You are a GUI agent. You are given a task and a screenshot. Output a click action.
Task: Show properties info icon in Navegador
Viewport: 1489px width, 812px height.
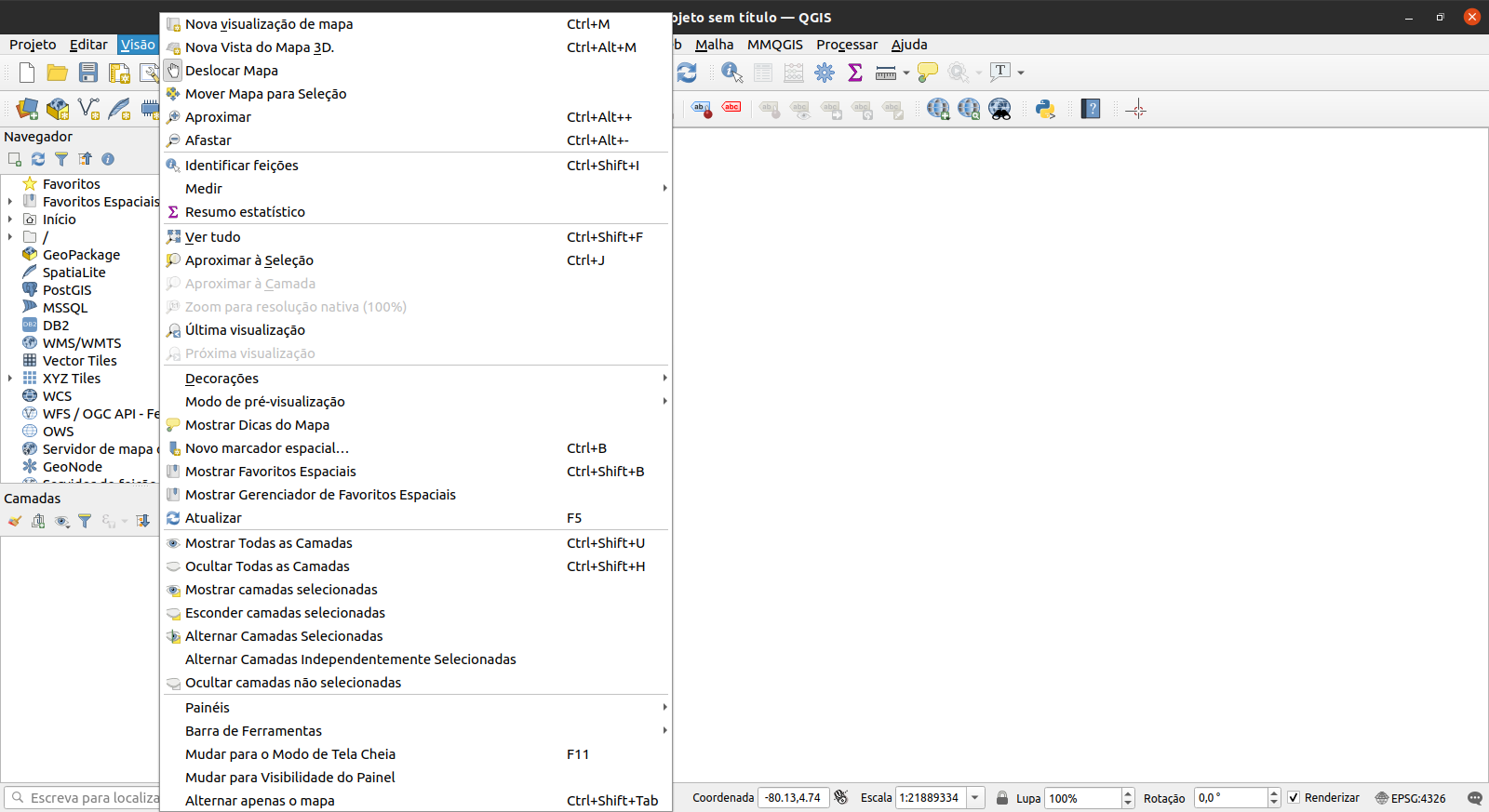[108, 159]
